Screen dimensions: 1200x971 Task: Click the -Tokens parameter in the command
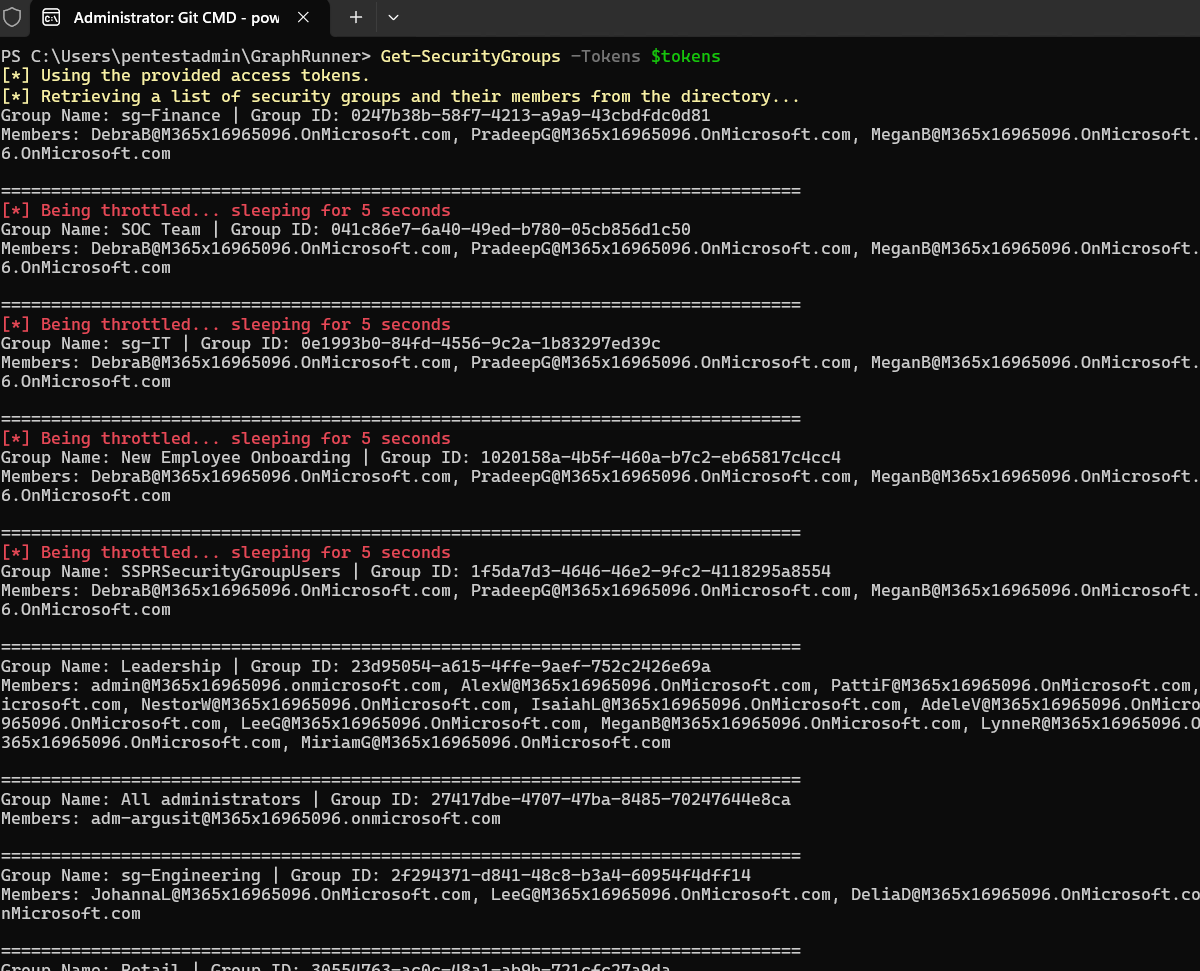(605, 56)
